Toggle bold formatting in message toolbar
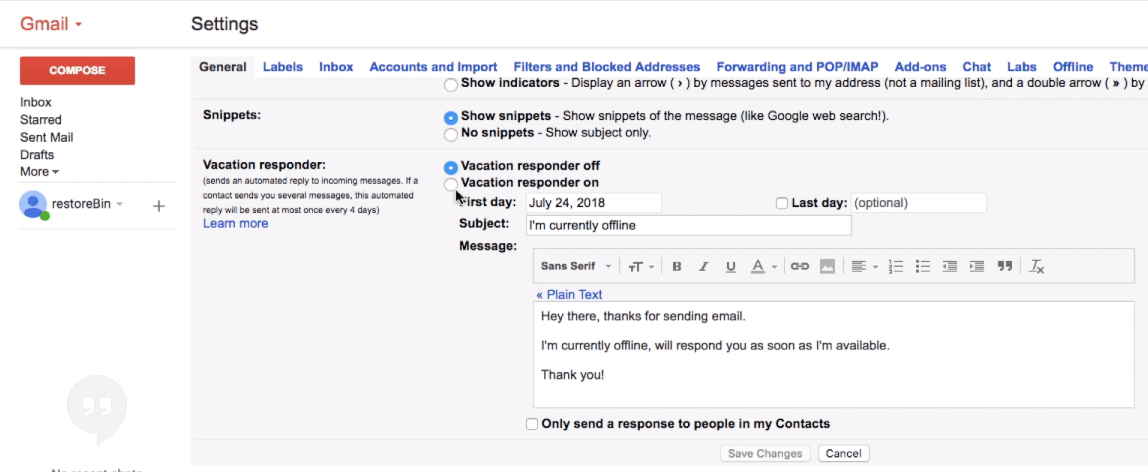The width and height of the screenshot is (1148, 472). [676, 266]
